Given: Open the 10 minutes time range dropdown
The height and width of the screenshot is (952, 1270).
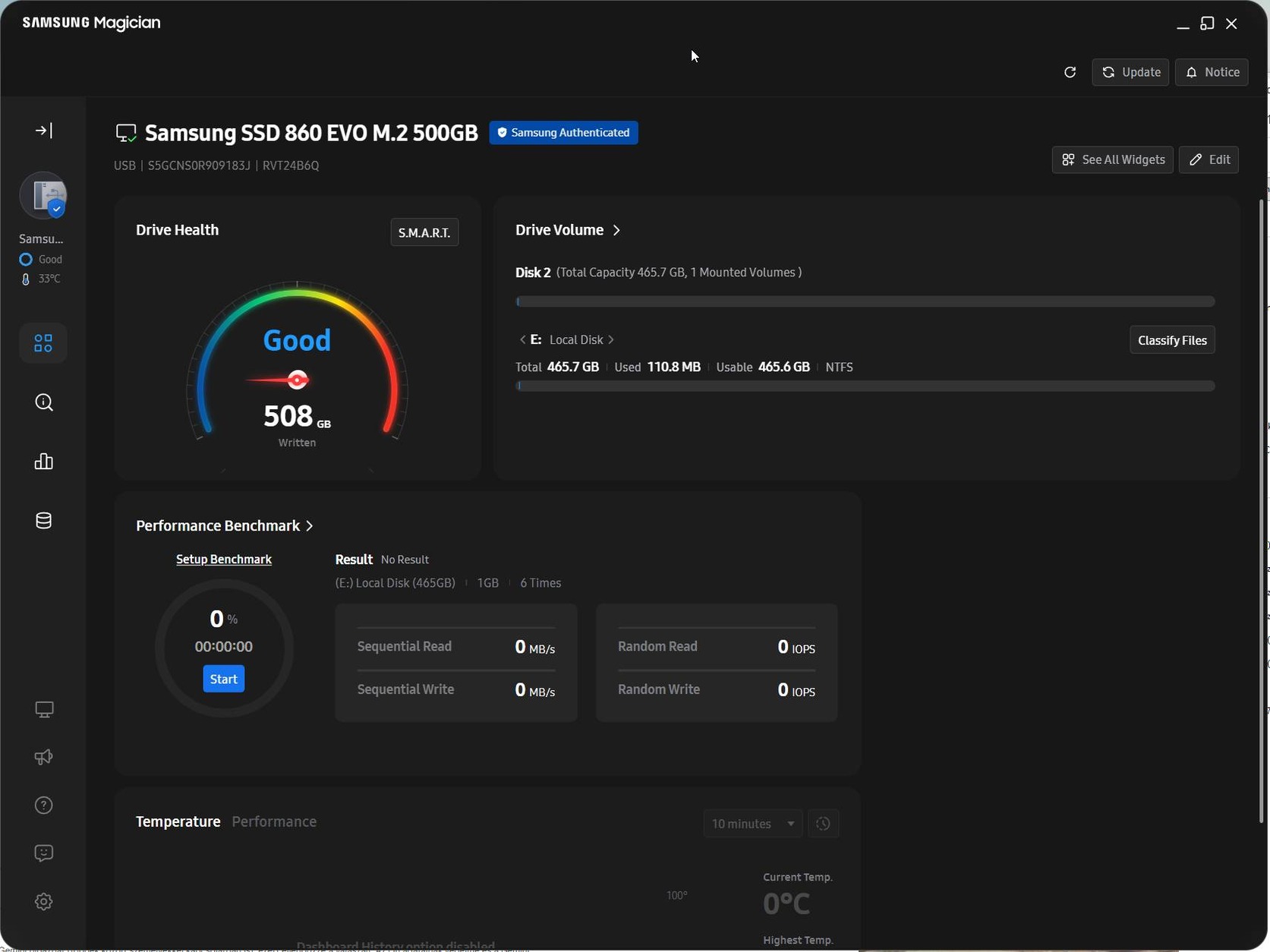Looking at the screenshot, I should [x=752, y=824].
